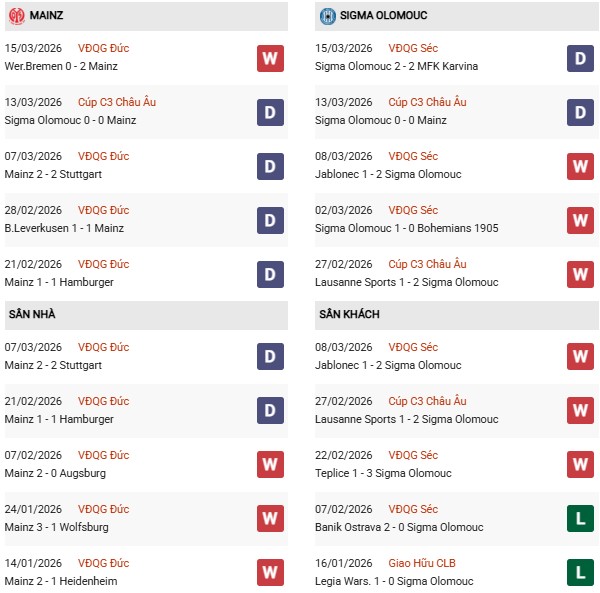This screenshot has height=593, width=600.
Task: Click the W badge for Mainz 3-1 Wolfsburg
Action: click(270, 519)
